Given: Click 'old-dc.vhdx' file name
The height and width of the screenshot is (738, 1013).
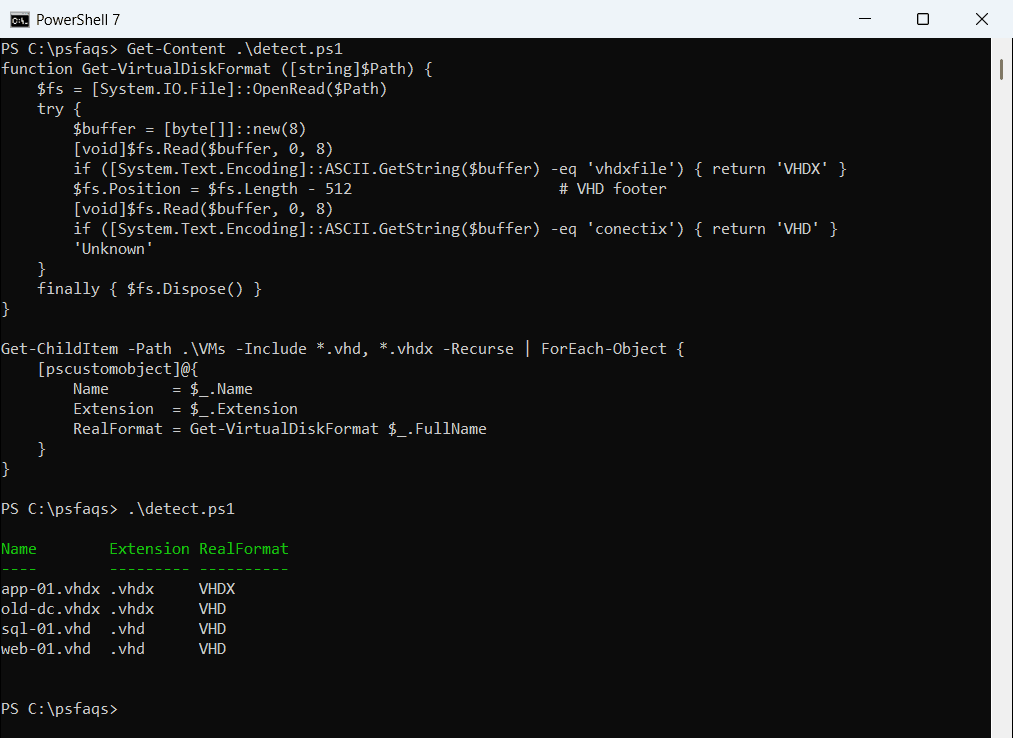Looking at the screenshot, I should 50,610.
